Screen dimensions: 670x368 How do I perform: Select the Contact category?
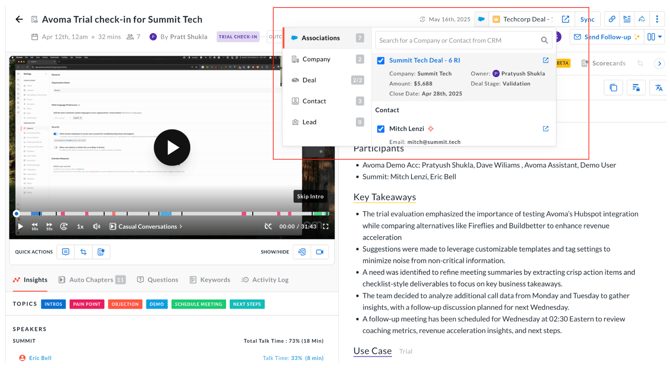click(327, 101)
